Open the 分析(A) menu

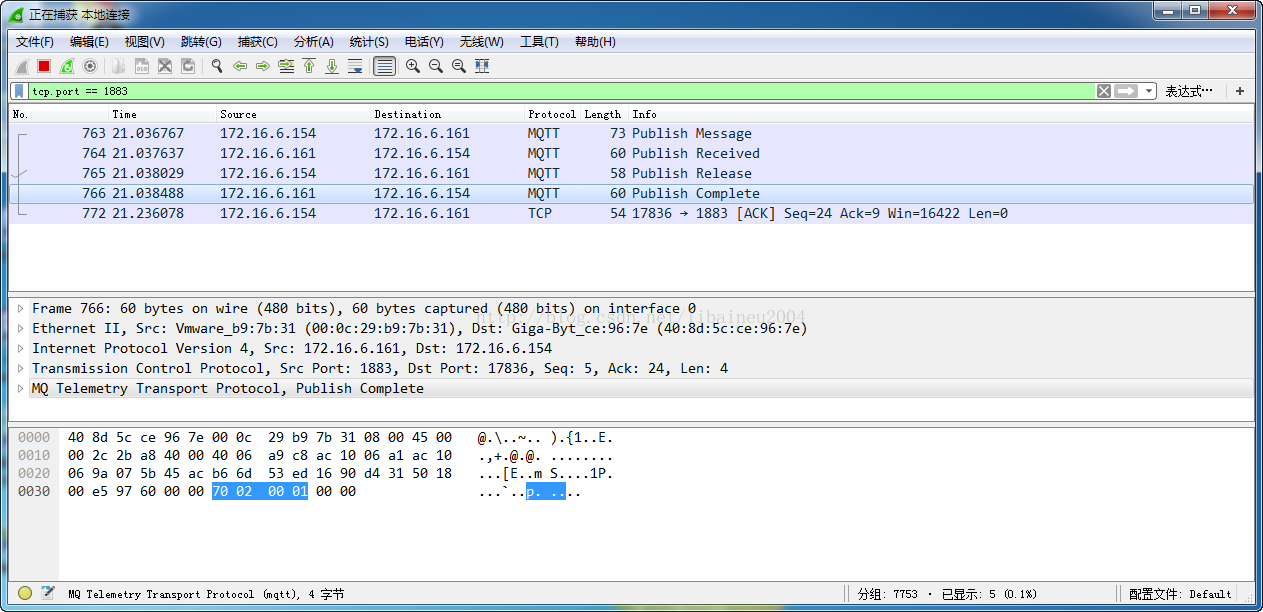pyautogui.click(x=313, y=42)
